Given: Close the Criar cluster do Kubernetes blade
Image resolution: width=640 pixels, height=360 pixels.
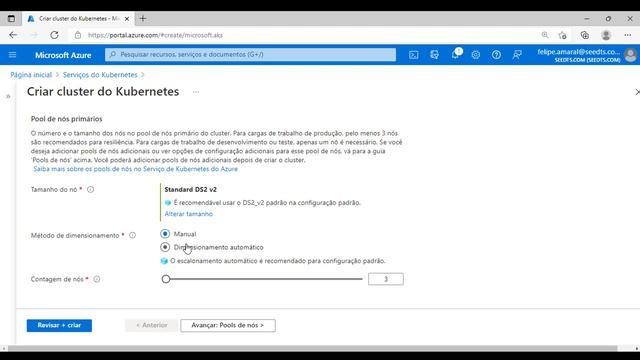Looking at the screenshot, I should point(637,92).
